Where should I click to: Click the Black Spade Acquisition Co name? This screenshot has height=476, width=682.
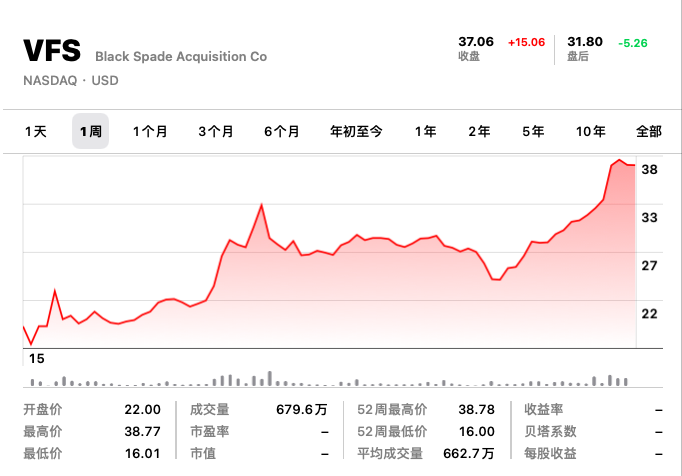point(181,57)
